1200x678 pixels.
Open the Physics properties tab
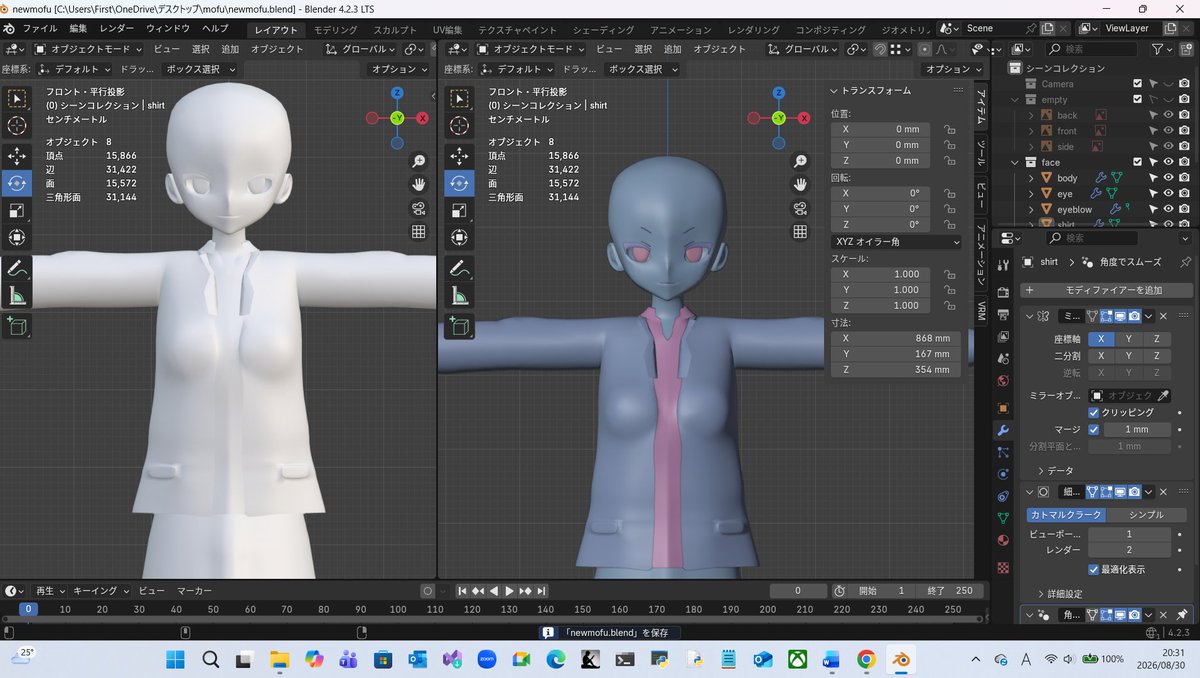click(1004, 474)
